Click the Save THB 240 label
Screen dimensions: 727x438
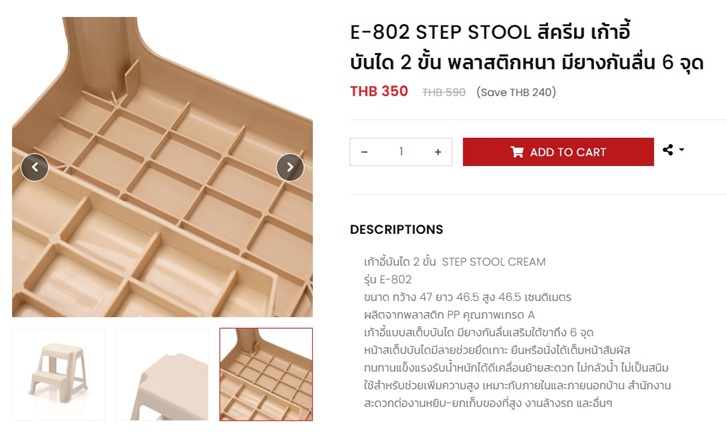516,92
